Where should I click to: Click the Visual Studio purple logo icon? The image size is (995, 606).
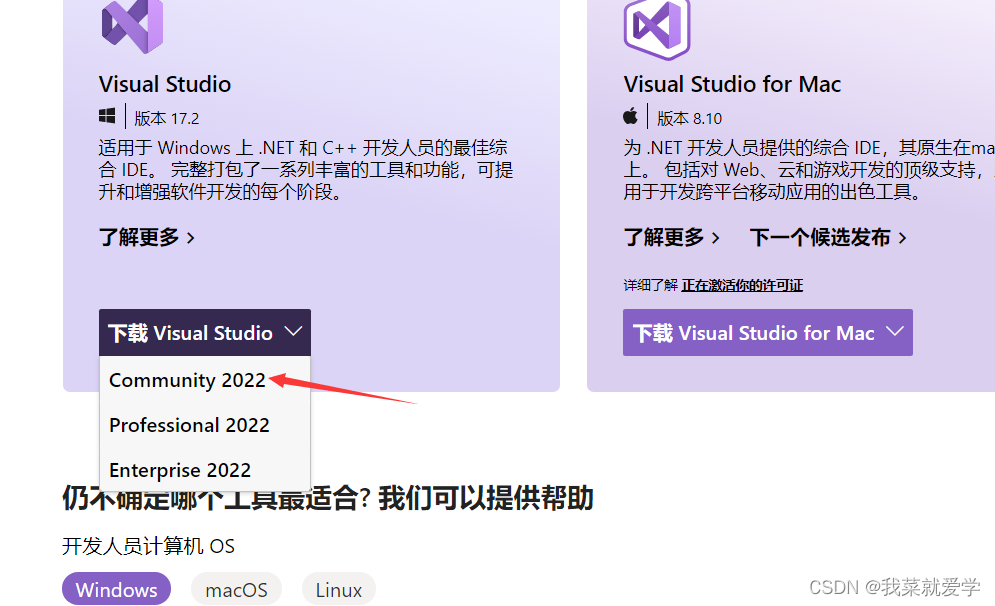coord(133,26)
